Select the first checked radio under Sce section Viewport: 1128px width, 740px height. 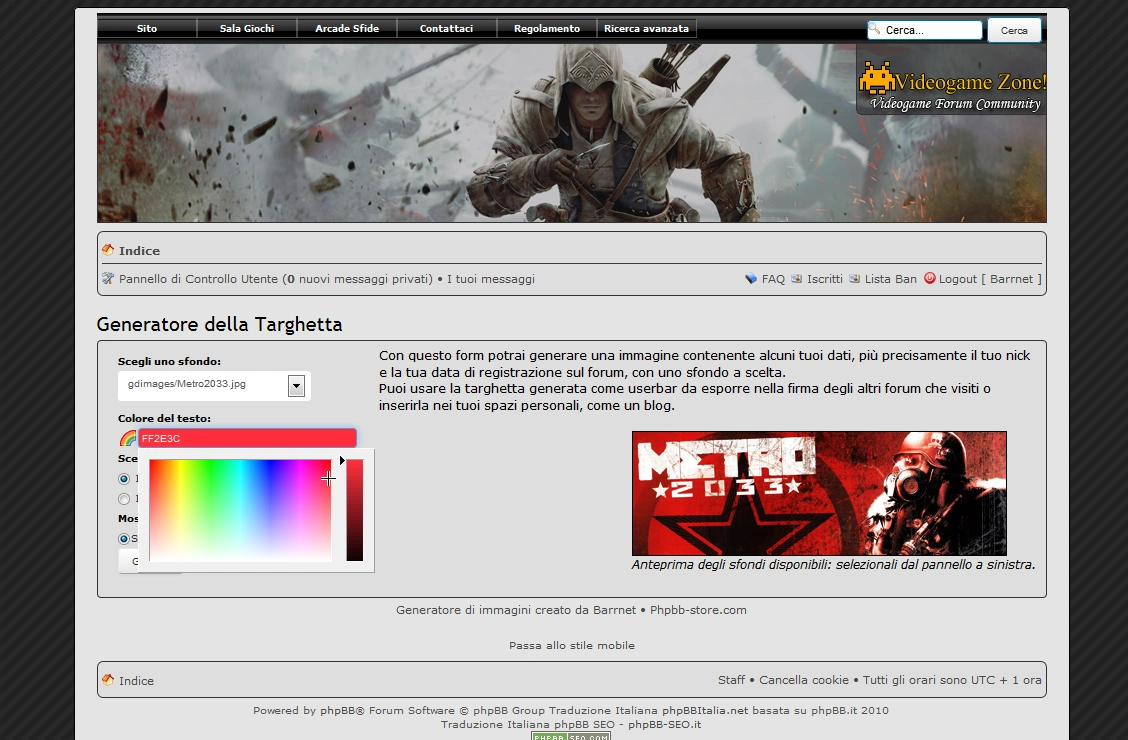[124, 479]
